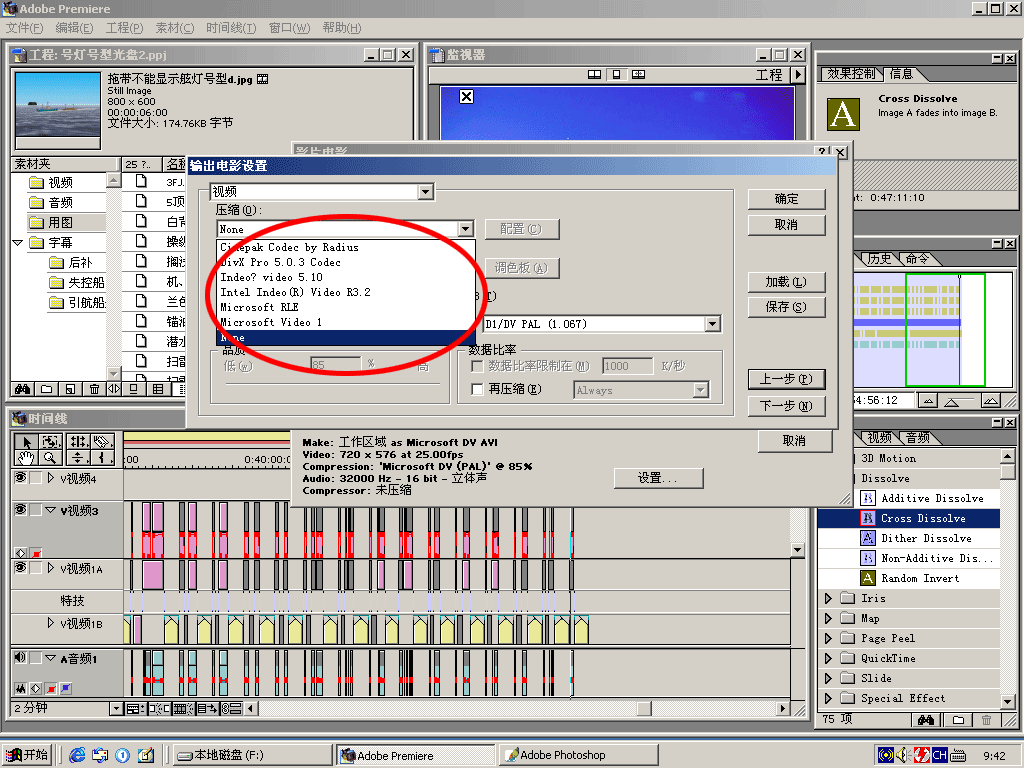Select the Cross Fade tool in Timeline
The width and height of the screenshot is (1024, 768).
[78, 458]
